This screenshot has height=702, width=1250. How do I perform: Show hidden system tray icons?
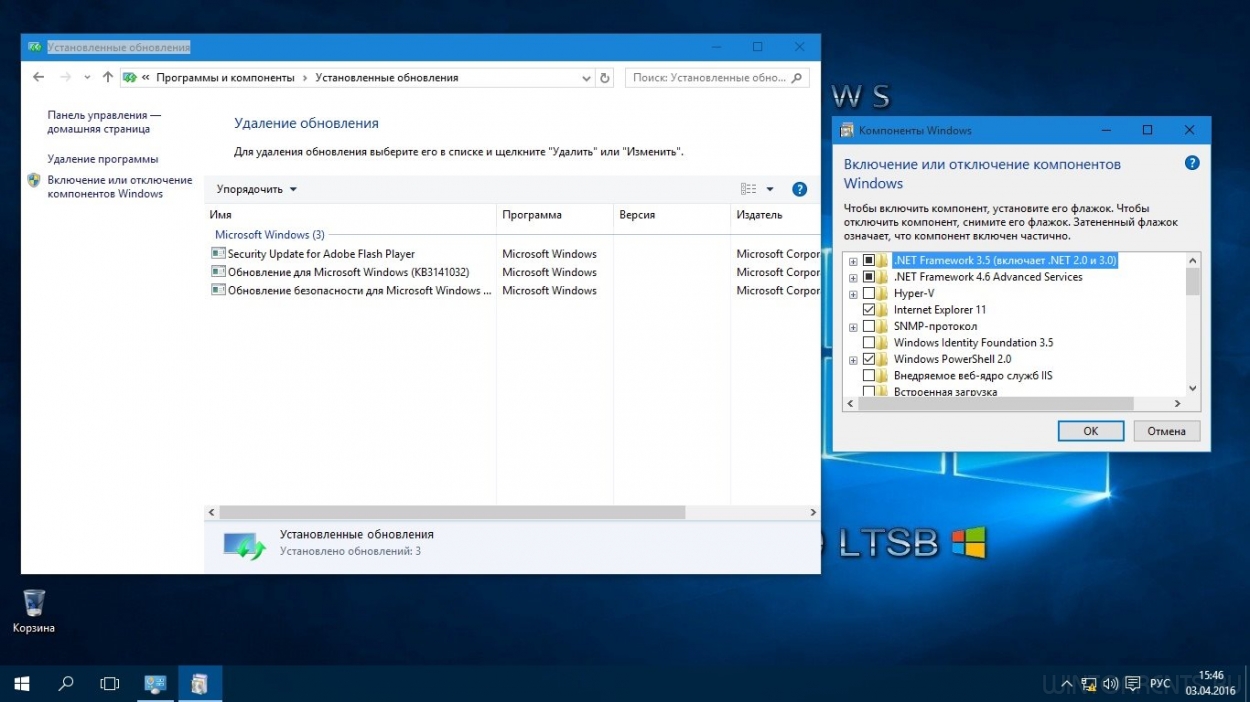[1069, 684]
